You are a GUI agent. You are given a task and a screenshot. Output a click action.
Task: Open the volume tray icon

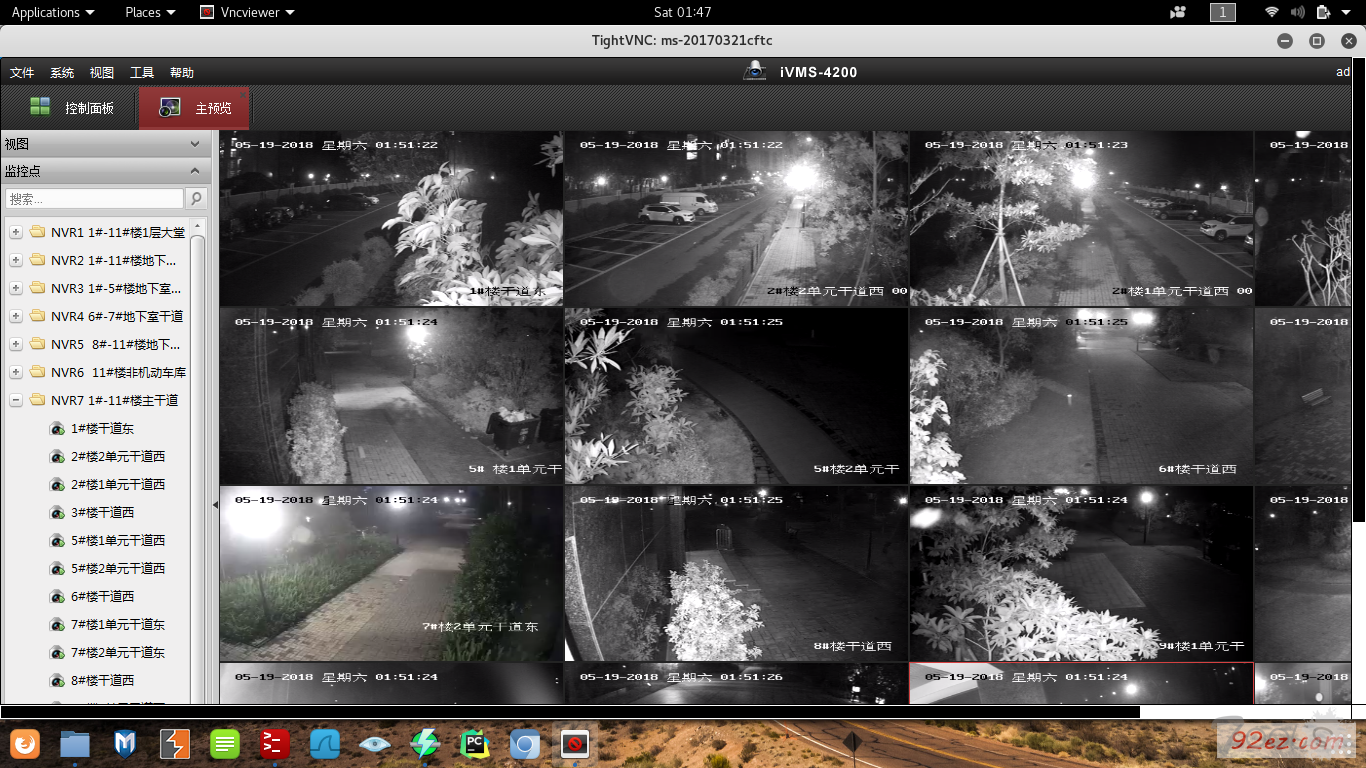tap(1298, 12)
